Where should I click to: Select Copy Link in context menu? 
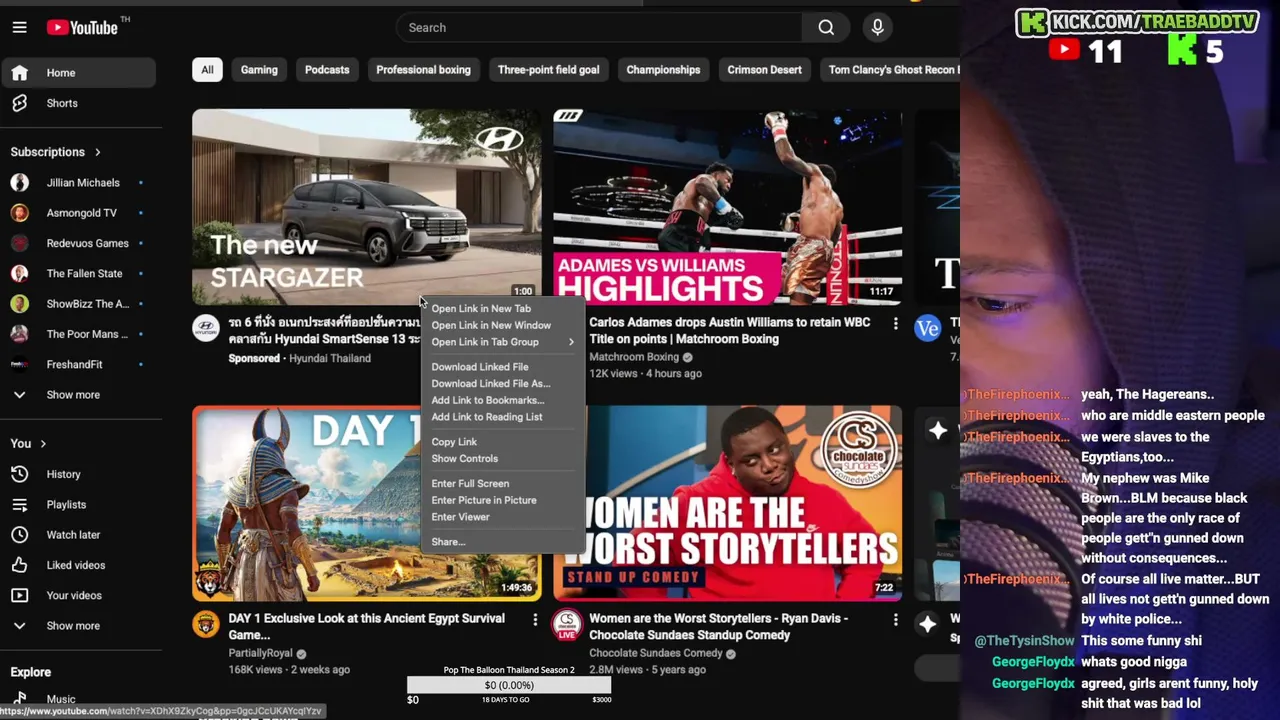(503, 442)
